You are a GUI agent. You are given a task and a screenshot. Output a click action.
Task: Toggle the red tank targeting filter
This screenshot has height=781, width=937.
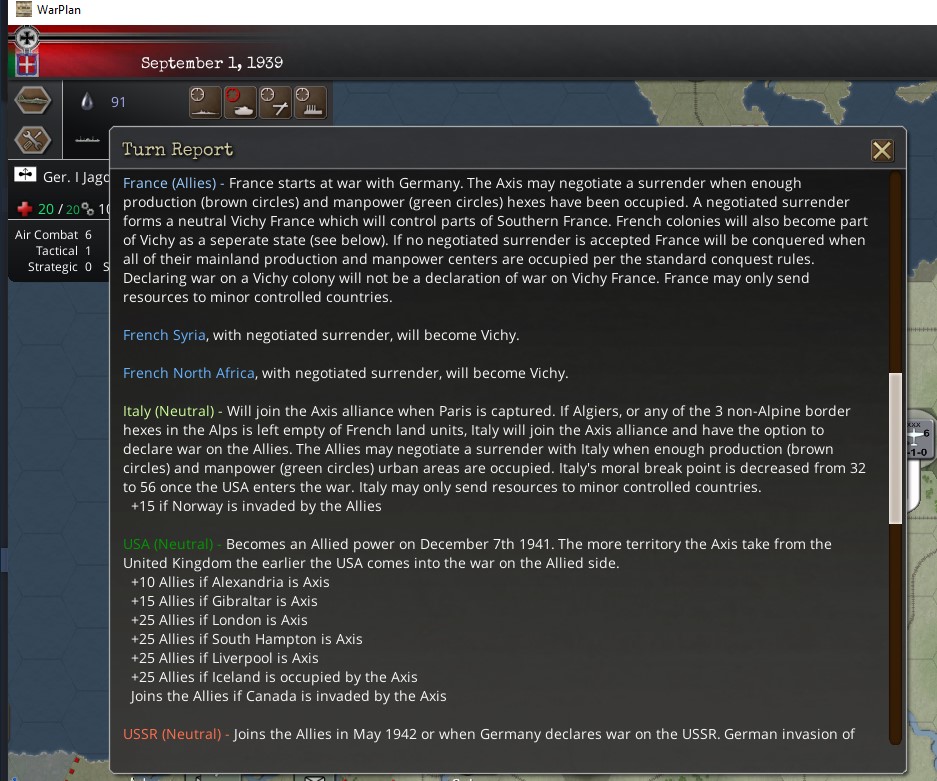pyautogui.click(x=240, y=102)
